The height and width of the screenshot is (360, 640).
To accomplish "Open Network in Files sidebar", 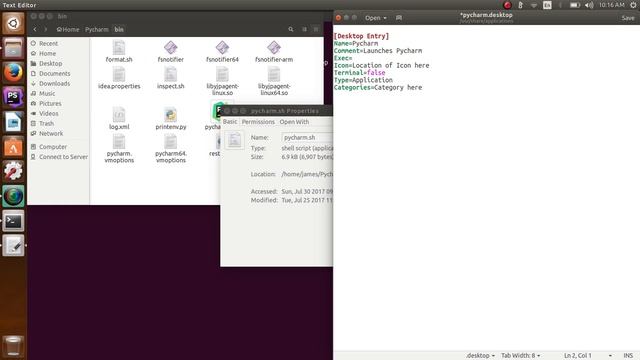I will pyautogui.click(x=51, y=133).
